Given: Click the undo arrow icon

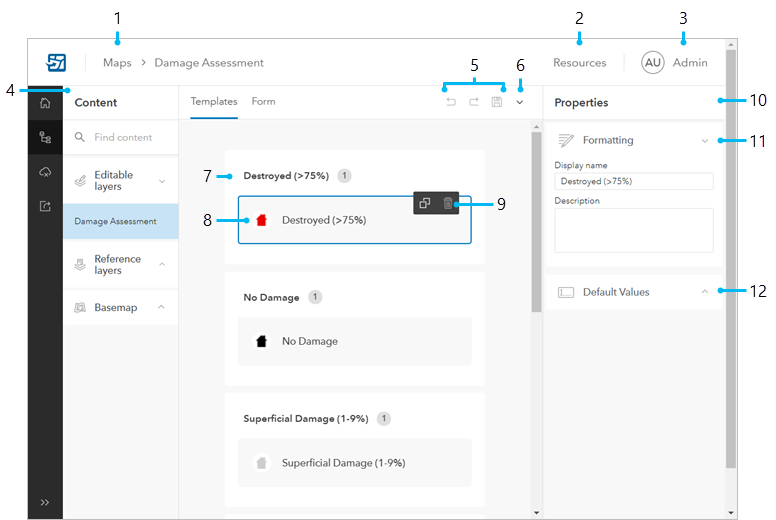Looking at the screenshot, I should tap(451, 102).
